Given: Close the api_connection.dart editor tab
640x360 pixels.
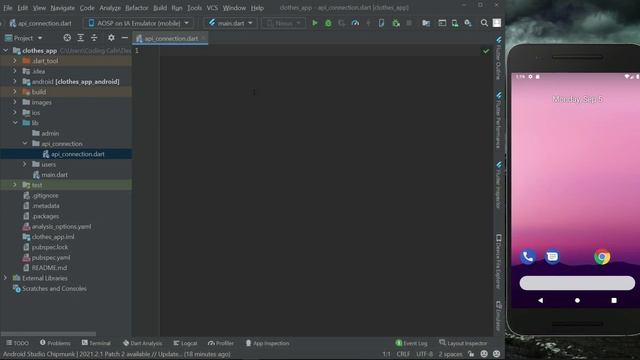Looking at the screenshot, I should [x=203, y=38].
